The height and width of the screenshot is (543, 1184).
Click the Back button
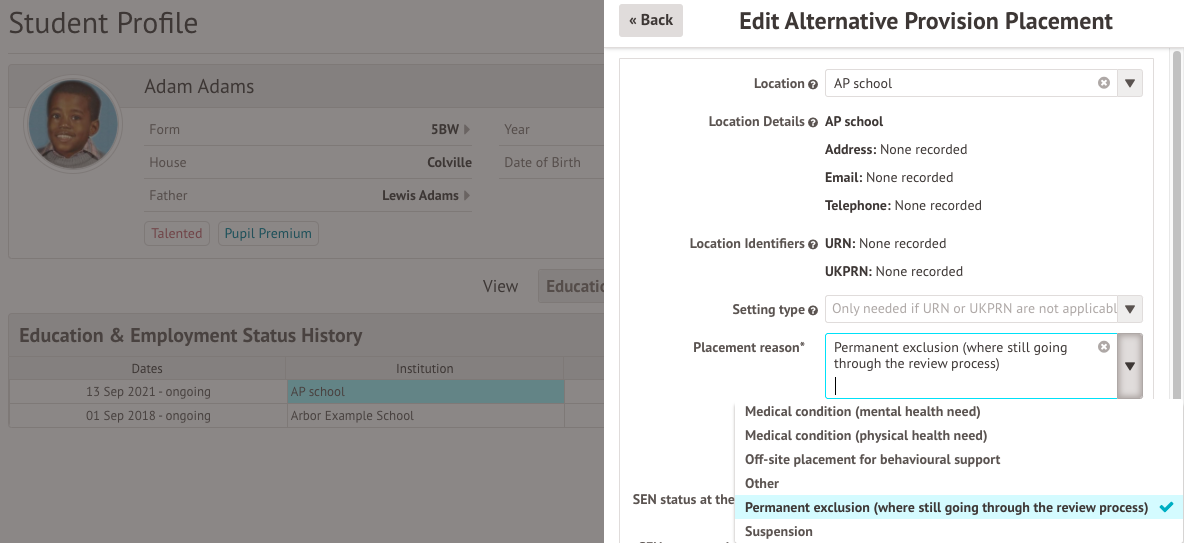tap(650, 20)
